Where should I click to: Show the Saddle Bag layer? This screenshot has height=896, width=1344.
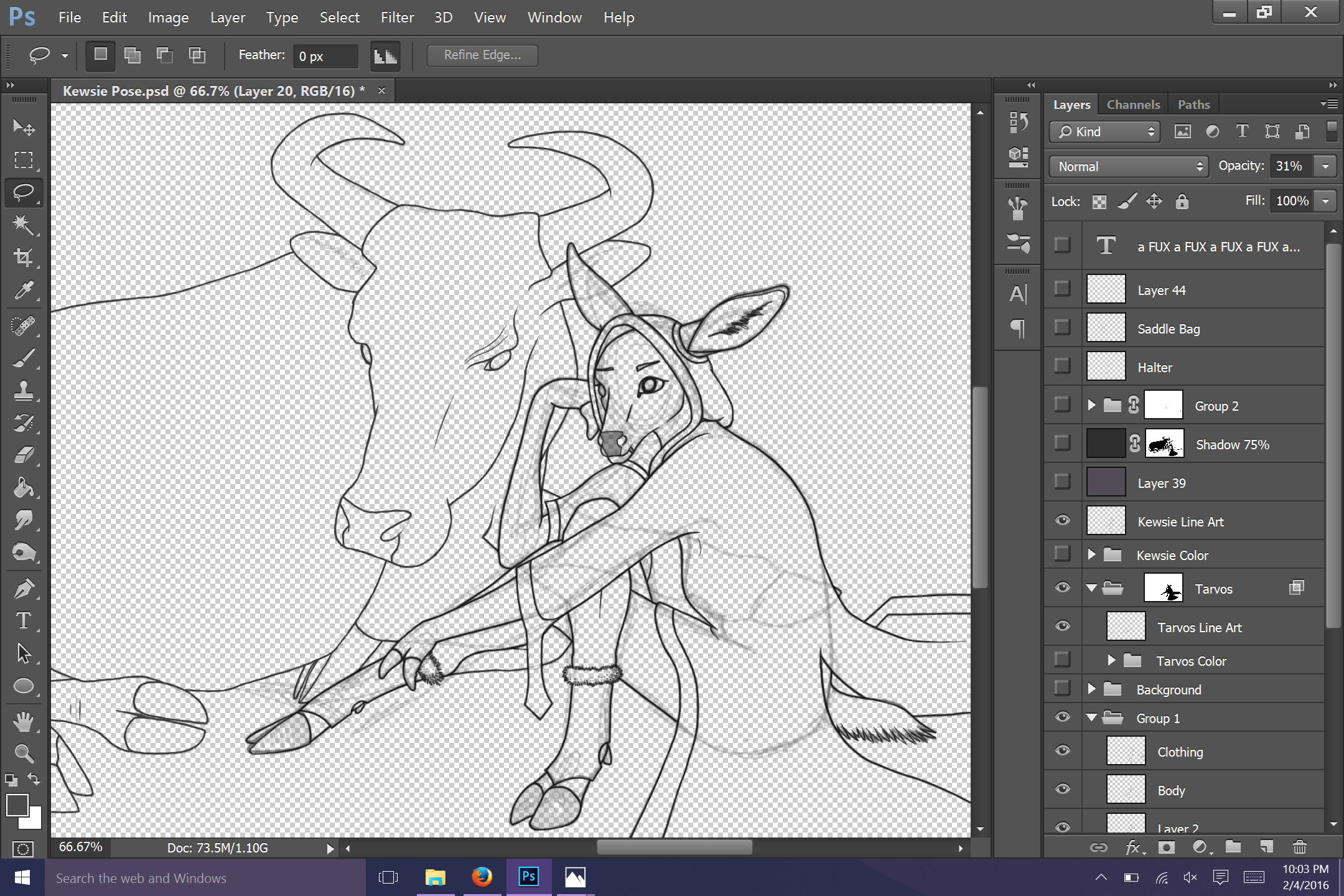[1063, 327]
